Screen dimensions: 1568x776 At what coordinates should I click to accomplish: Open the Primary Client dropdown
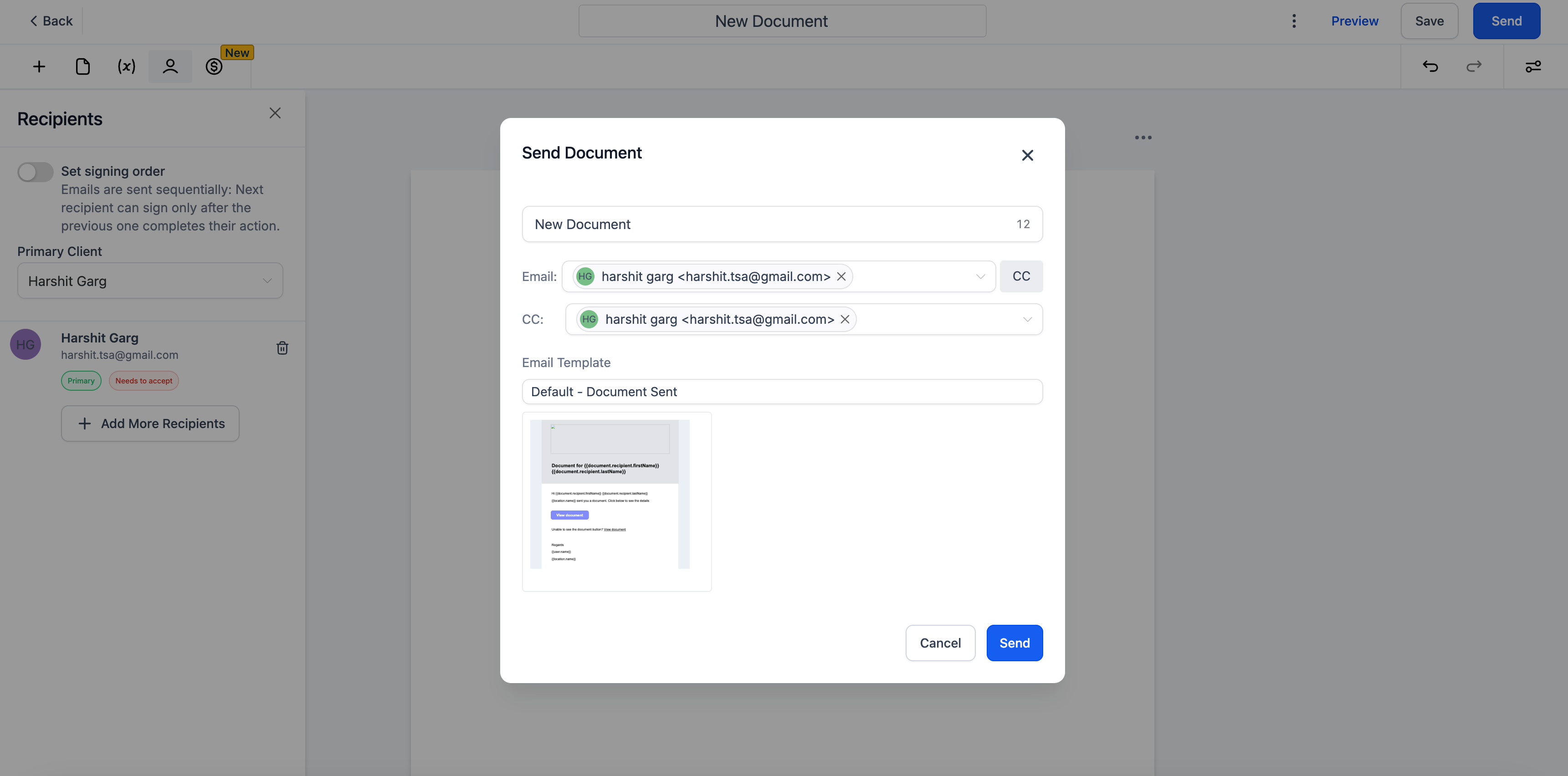150,280
